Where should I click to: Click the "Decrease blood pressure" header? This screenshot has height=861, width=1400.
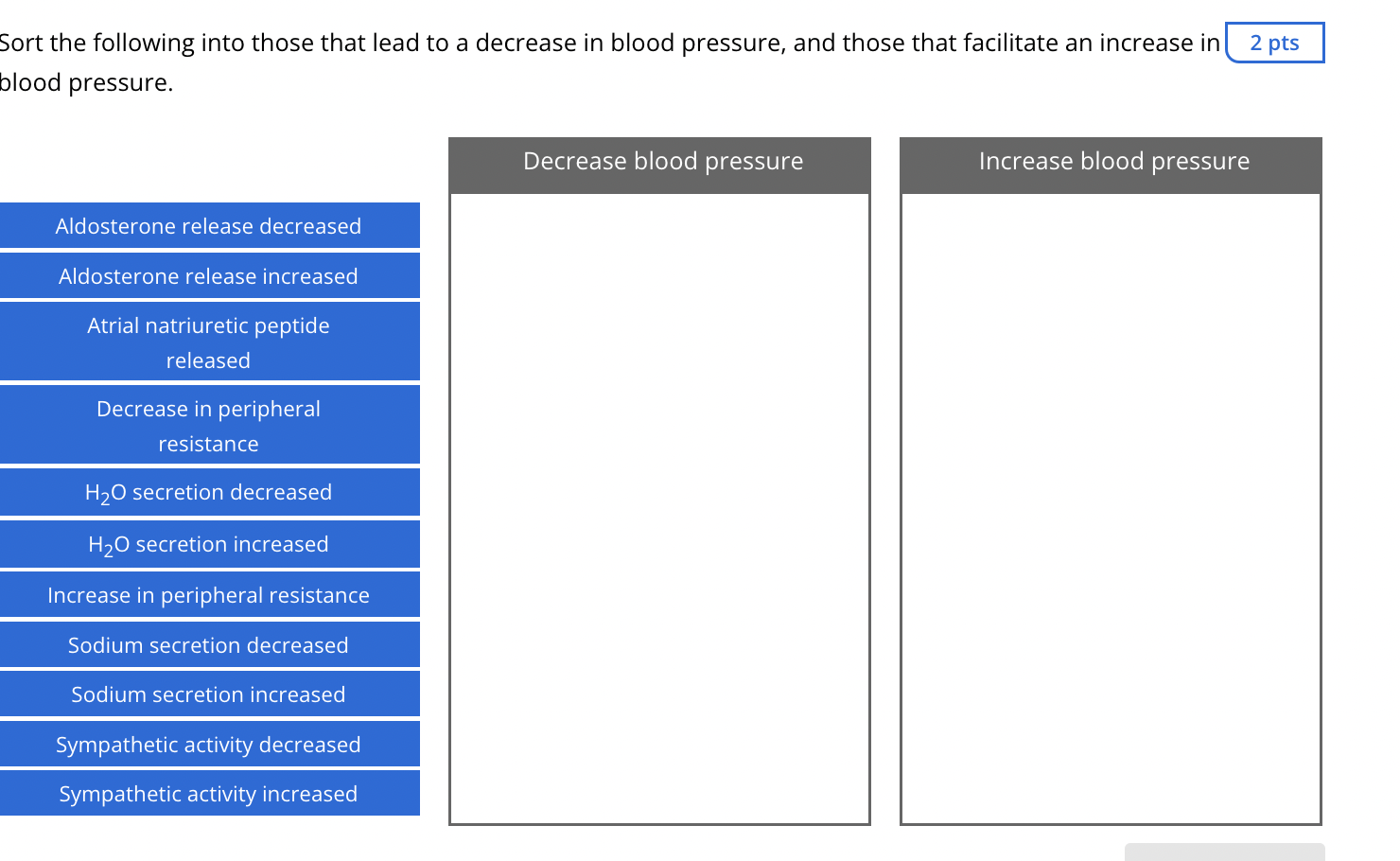(662, 161)
